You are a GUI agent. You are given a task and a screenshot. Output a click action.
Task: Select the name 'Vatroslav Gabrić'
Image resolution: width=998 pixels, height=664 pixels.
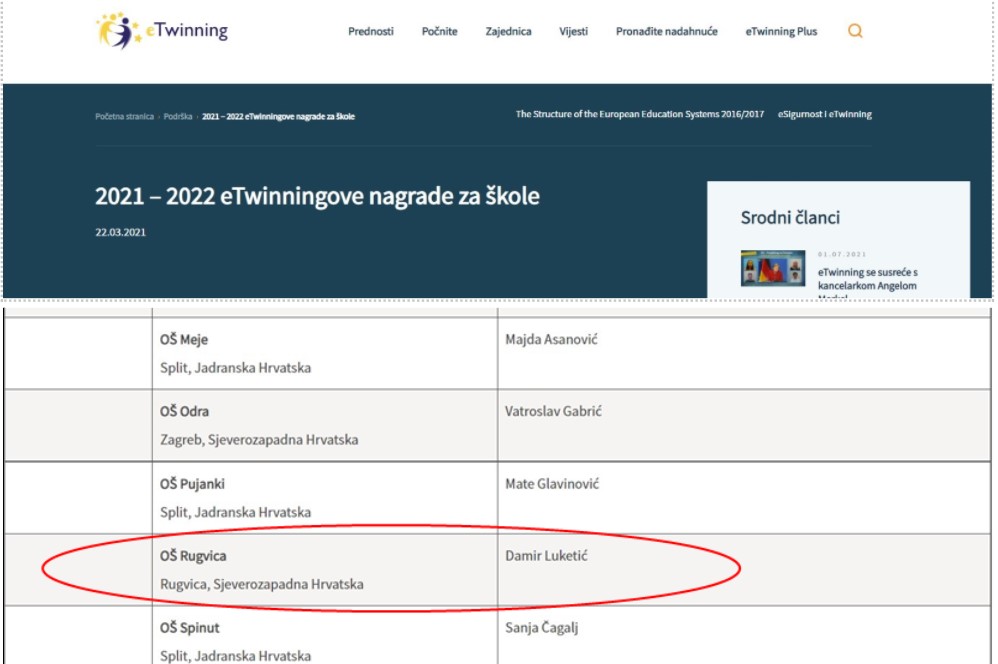[x=553, y=411]
